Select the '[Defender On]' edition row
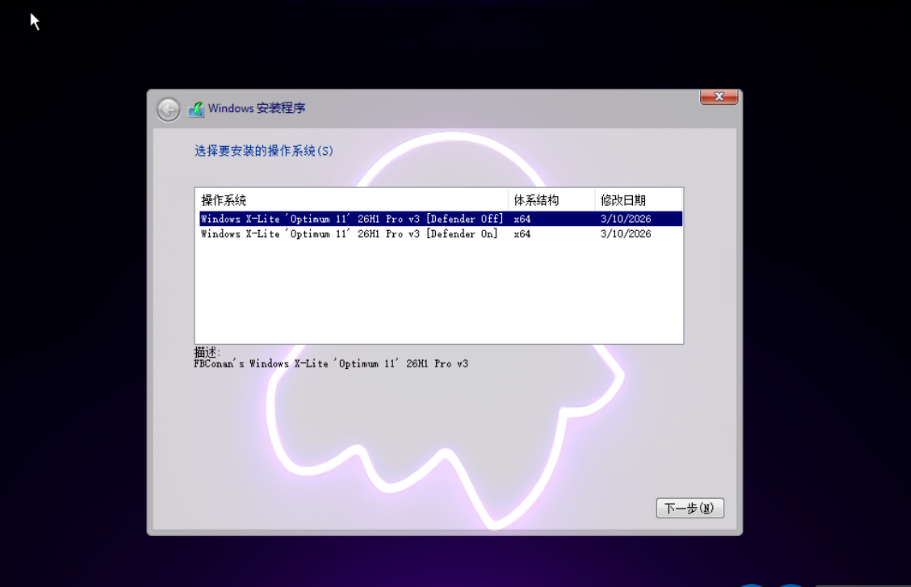Viewport: 911px width, 587px height. [349, 234]
